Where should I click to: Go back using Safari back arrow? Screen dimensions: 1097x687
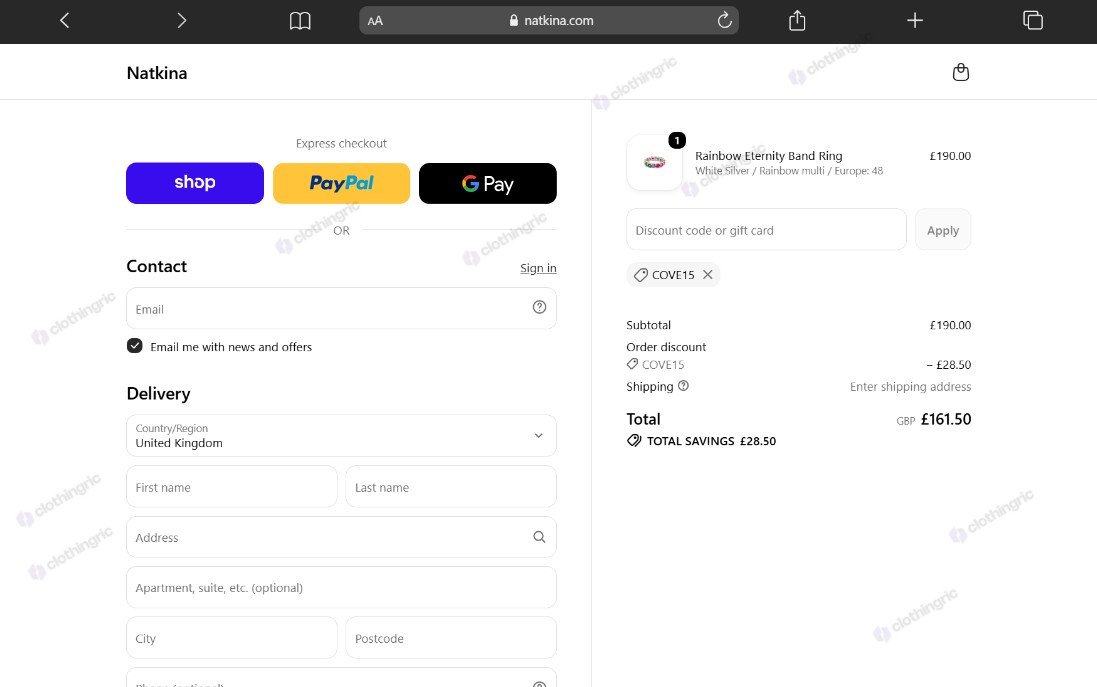[64, 20]
